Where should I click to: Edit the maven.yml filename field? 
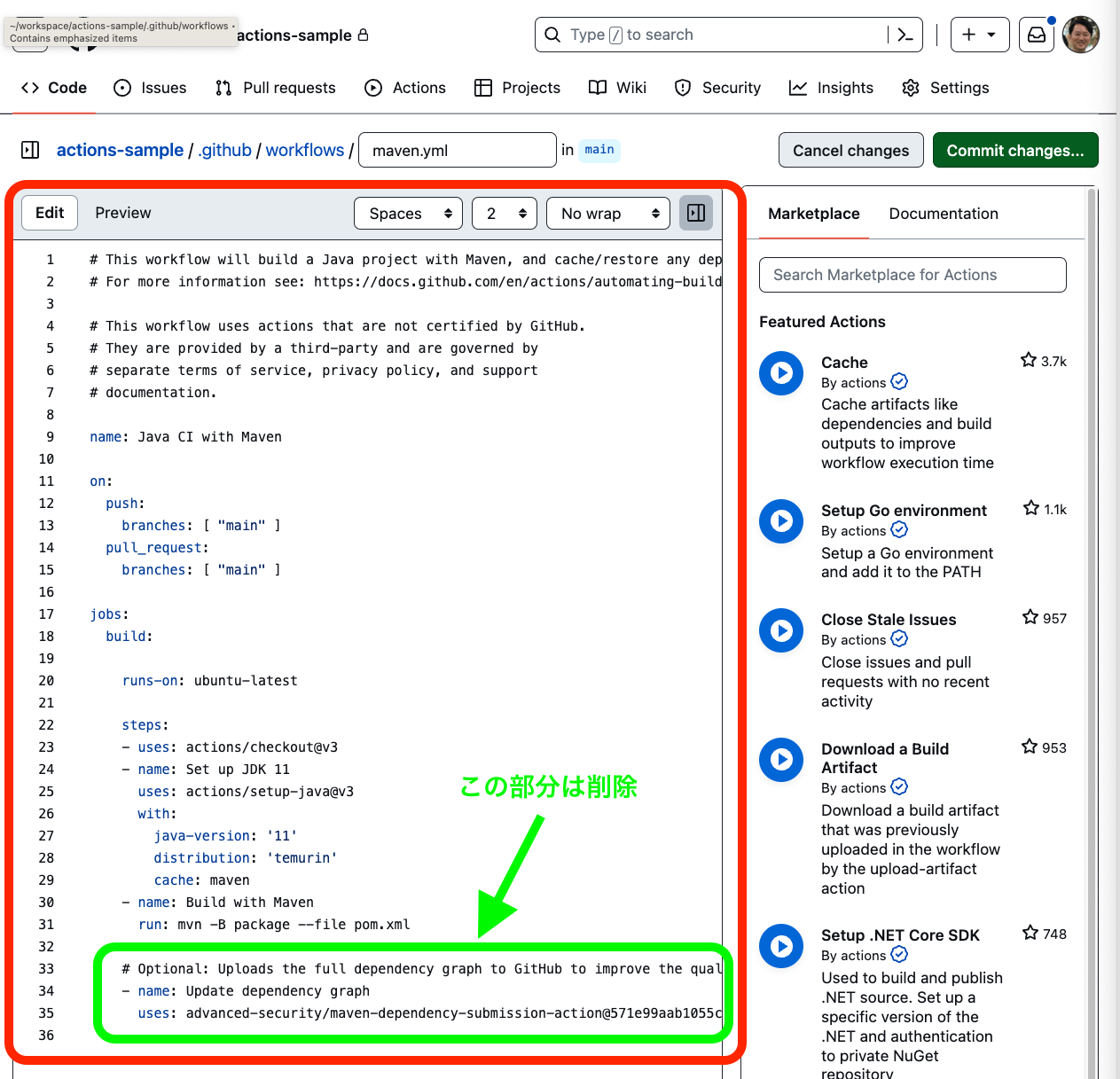(458, 150)
